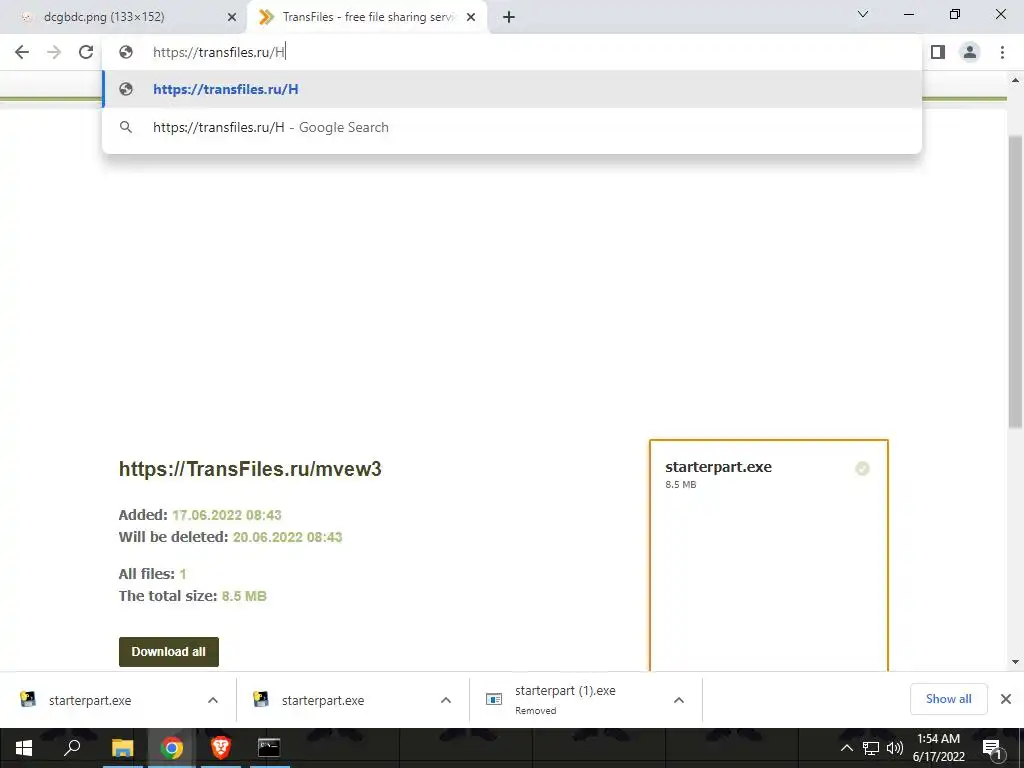
Task: Click the Chrome taskbar icon
Action: tap(171, 748)
